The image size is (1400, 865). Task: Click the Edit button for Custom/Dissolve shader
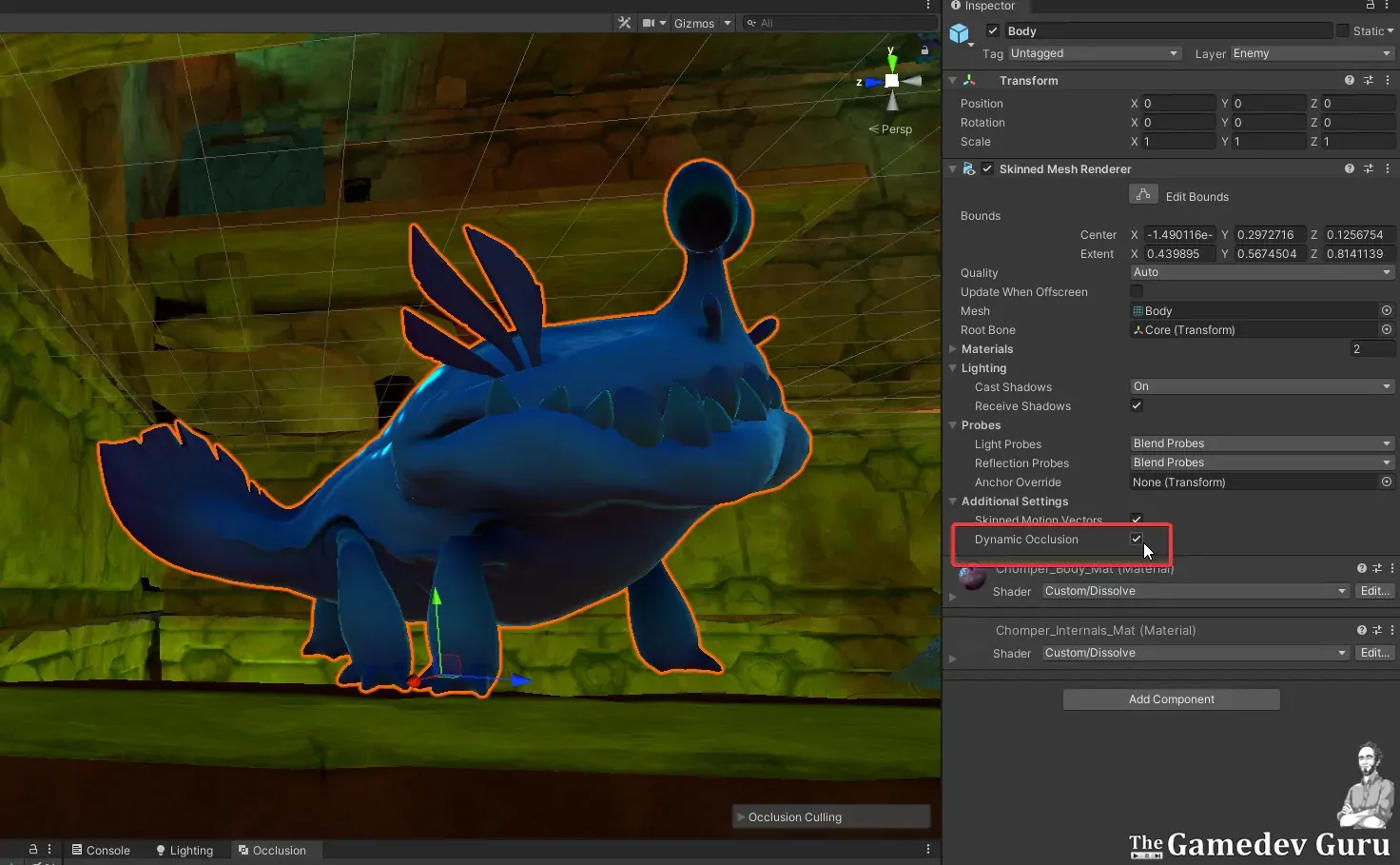tap(1374, 590)
